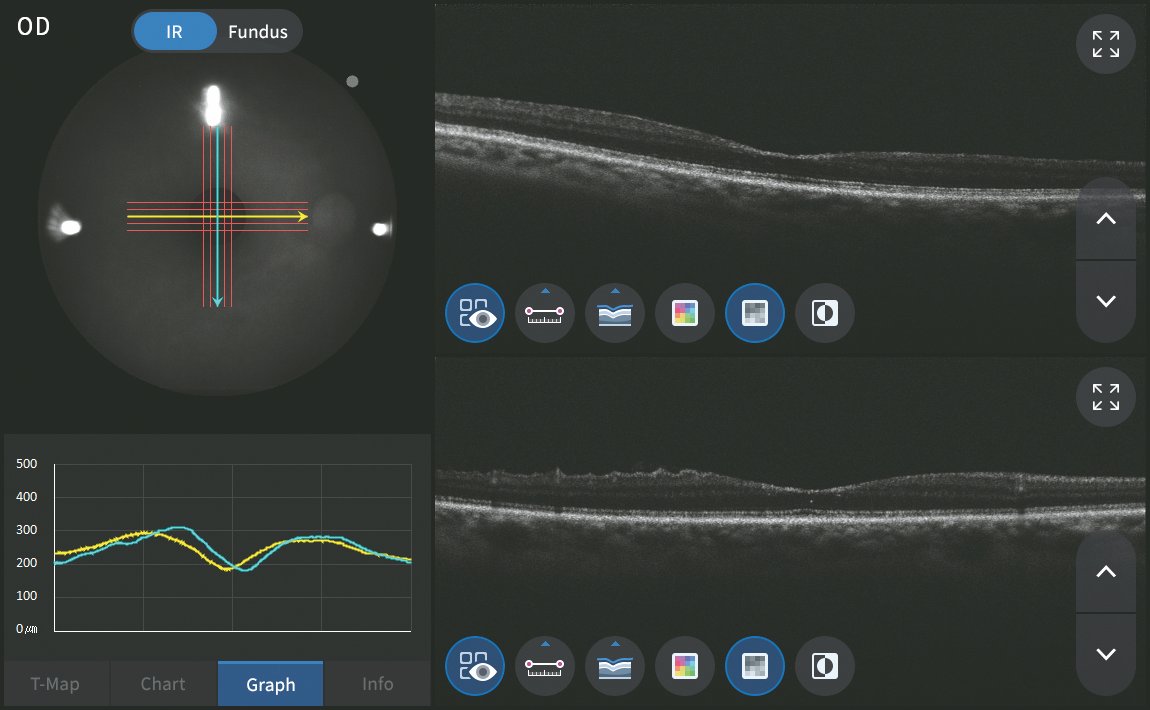Screen dimensions: 1150x710
Task: Select grayscale display for top scan
Action: coord(755,313)
